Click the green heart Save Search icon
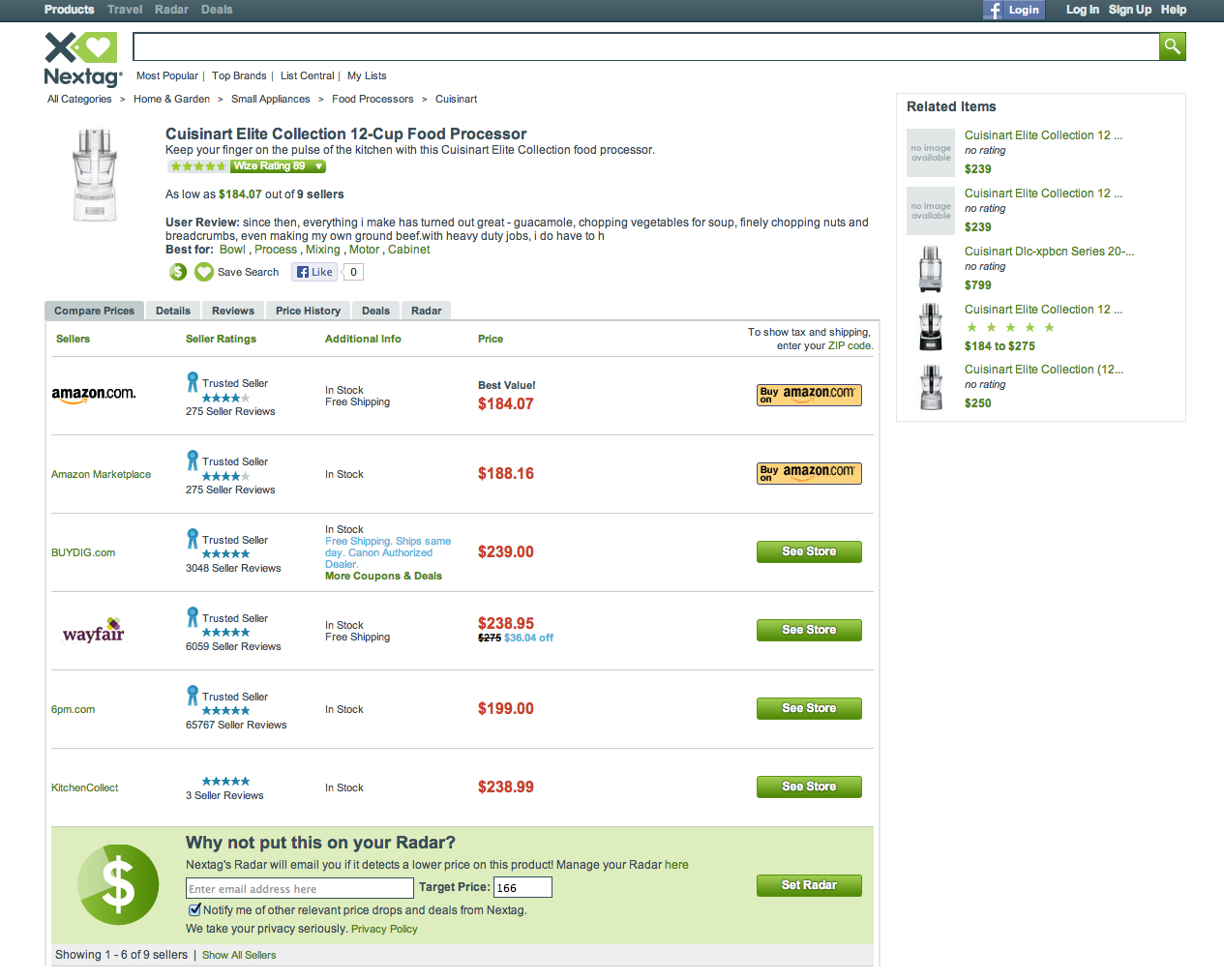Screen dimensions: 1224x980 tap(204, 272)
